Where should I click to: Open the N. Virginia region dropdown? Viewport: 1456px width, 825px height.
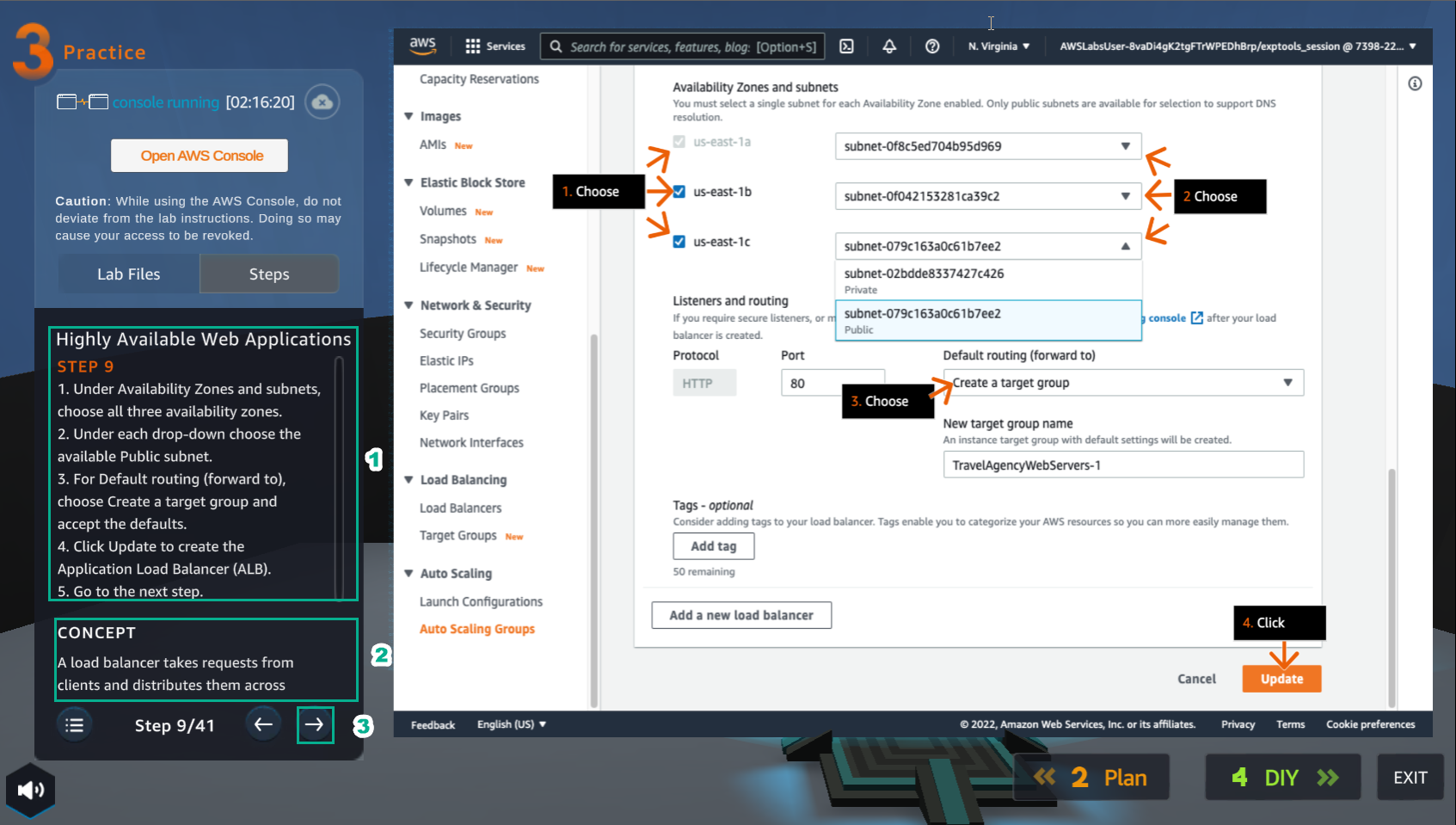(x=998, y=46)
